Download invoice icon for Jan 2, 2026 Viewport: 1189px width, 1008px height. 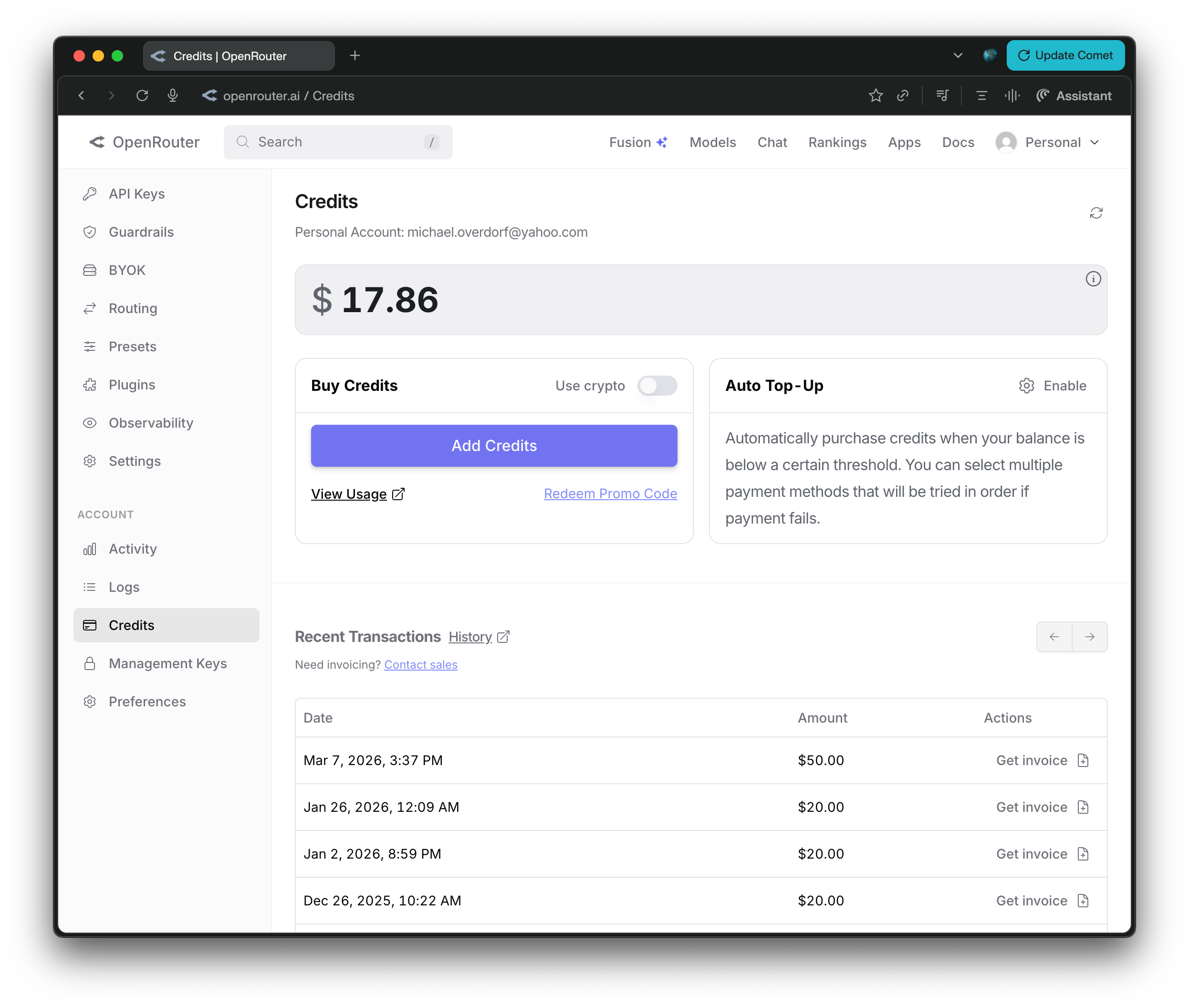point(1082,854)
